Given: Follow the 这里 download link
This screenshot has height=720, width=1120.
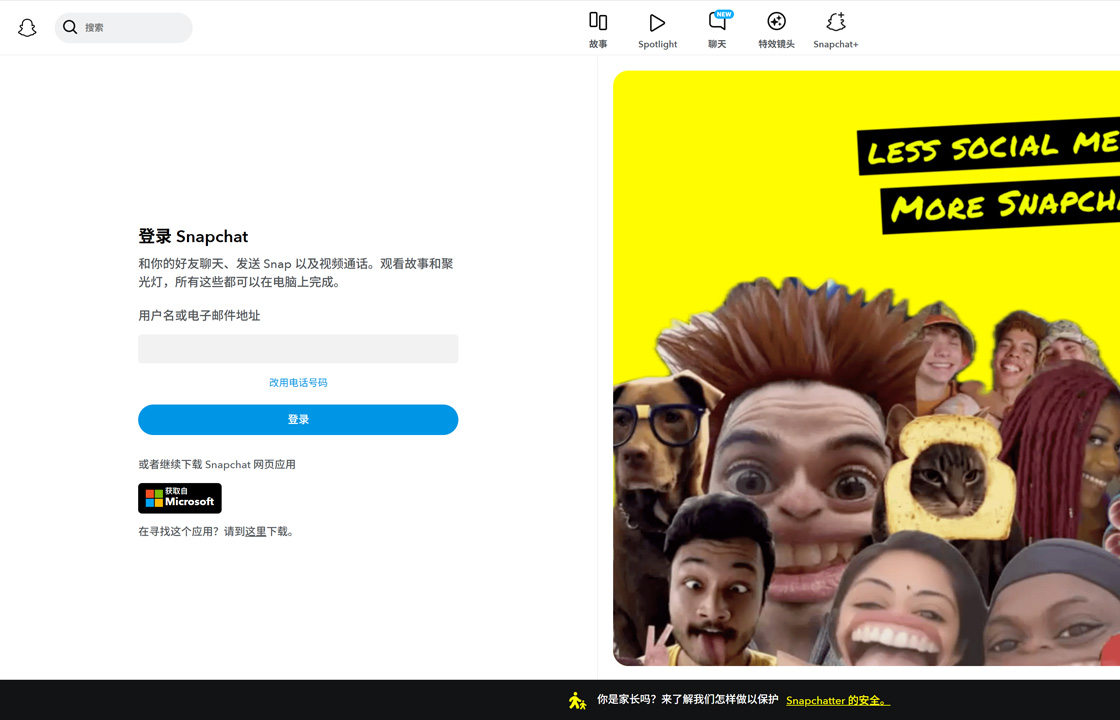Looking at the screenshot, I should pyautogui.click(x=255, y=531).
